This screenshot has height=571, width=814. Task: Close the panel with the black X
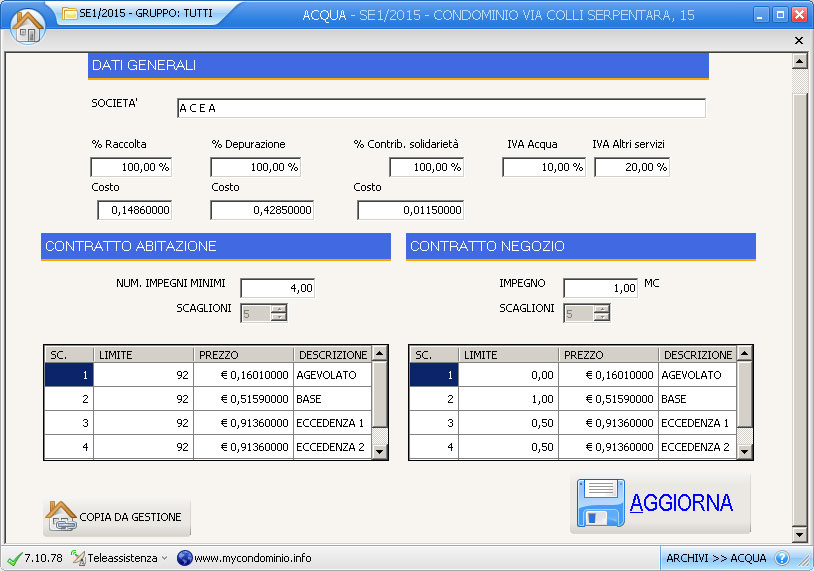[798, 40]
